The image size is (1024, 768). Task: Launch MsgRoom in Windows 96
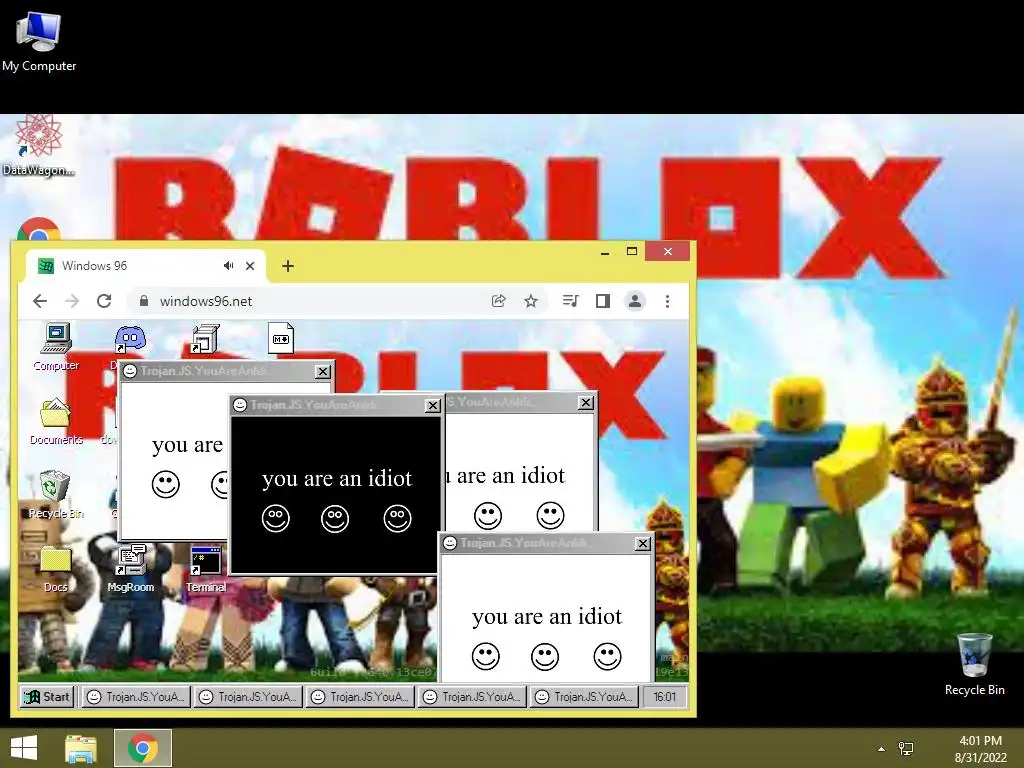pyautogui.click(x=131, y=569)
